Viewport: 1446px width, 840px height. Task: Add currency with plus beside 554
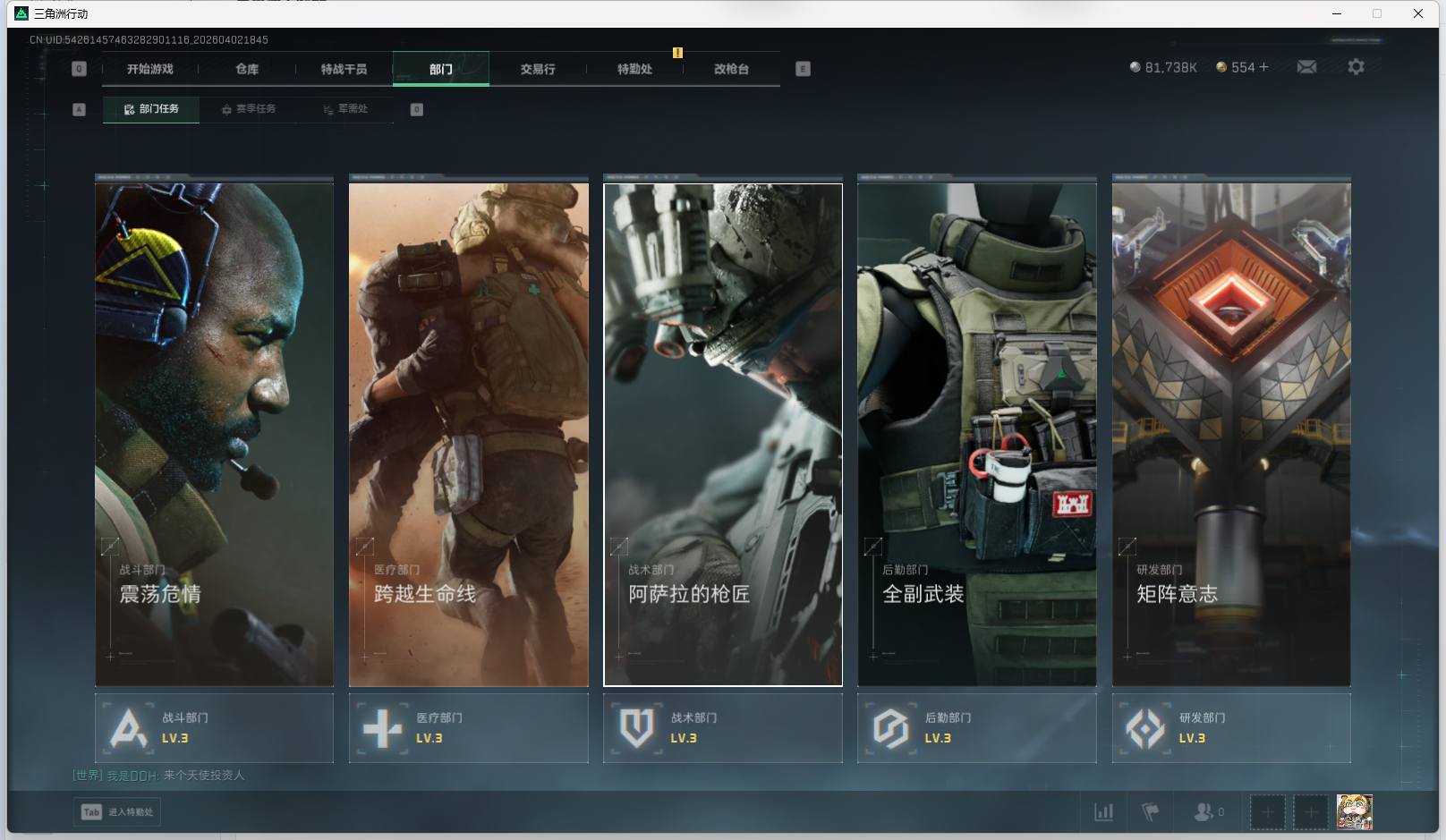(x=1263, y=67)
